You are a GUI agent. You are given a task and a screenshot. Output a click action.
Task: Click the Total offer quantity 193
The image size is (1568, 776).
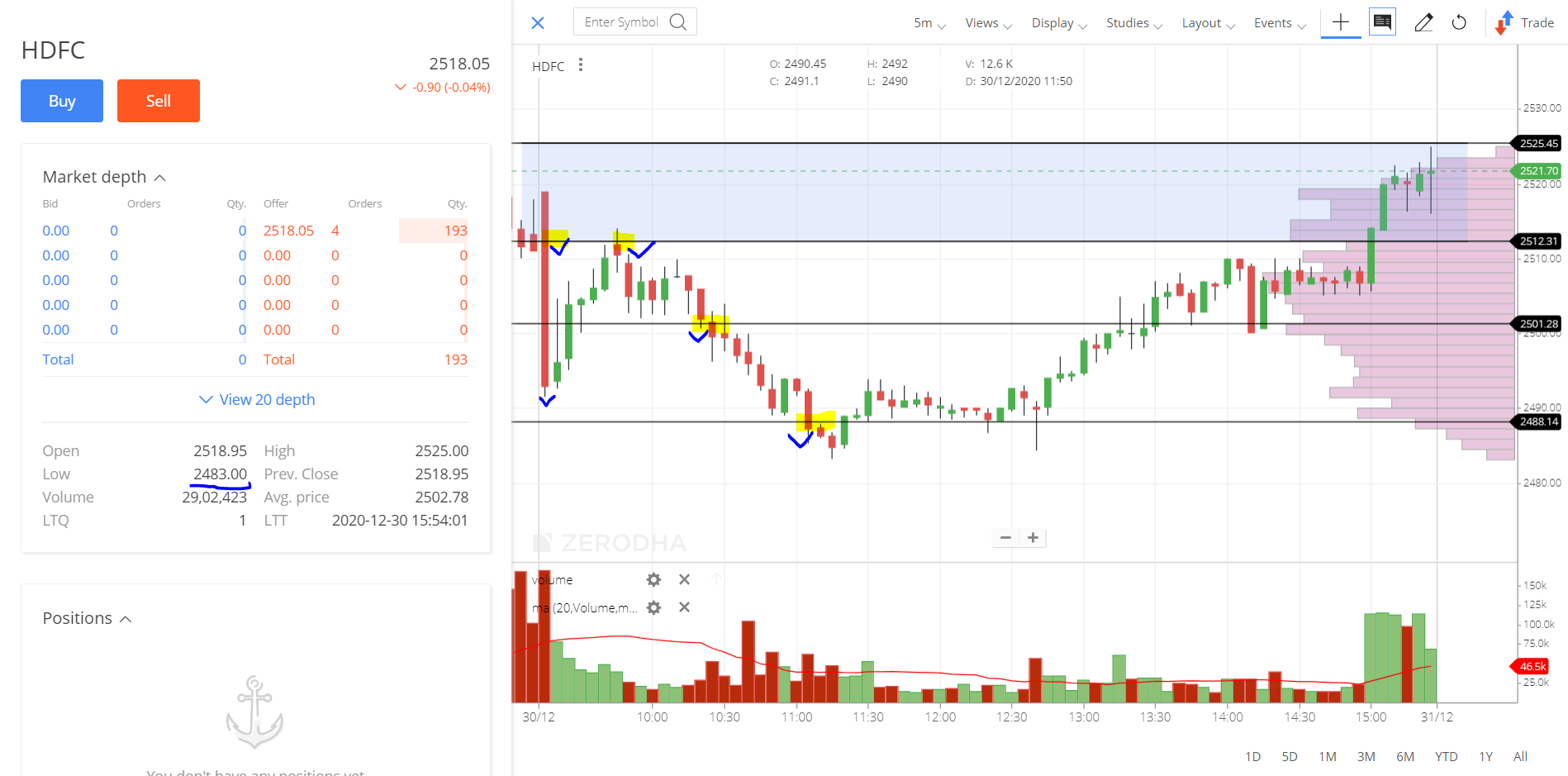point(455,359)
